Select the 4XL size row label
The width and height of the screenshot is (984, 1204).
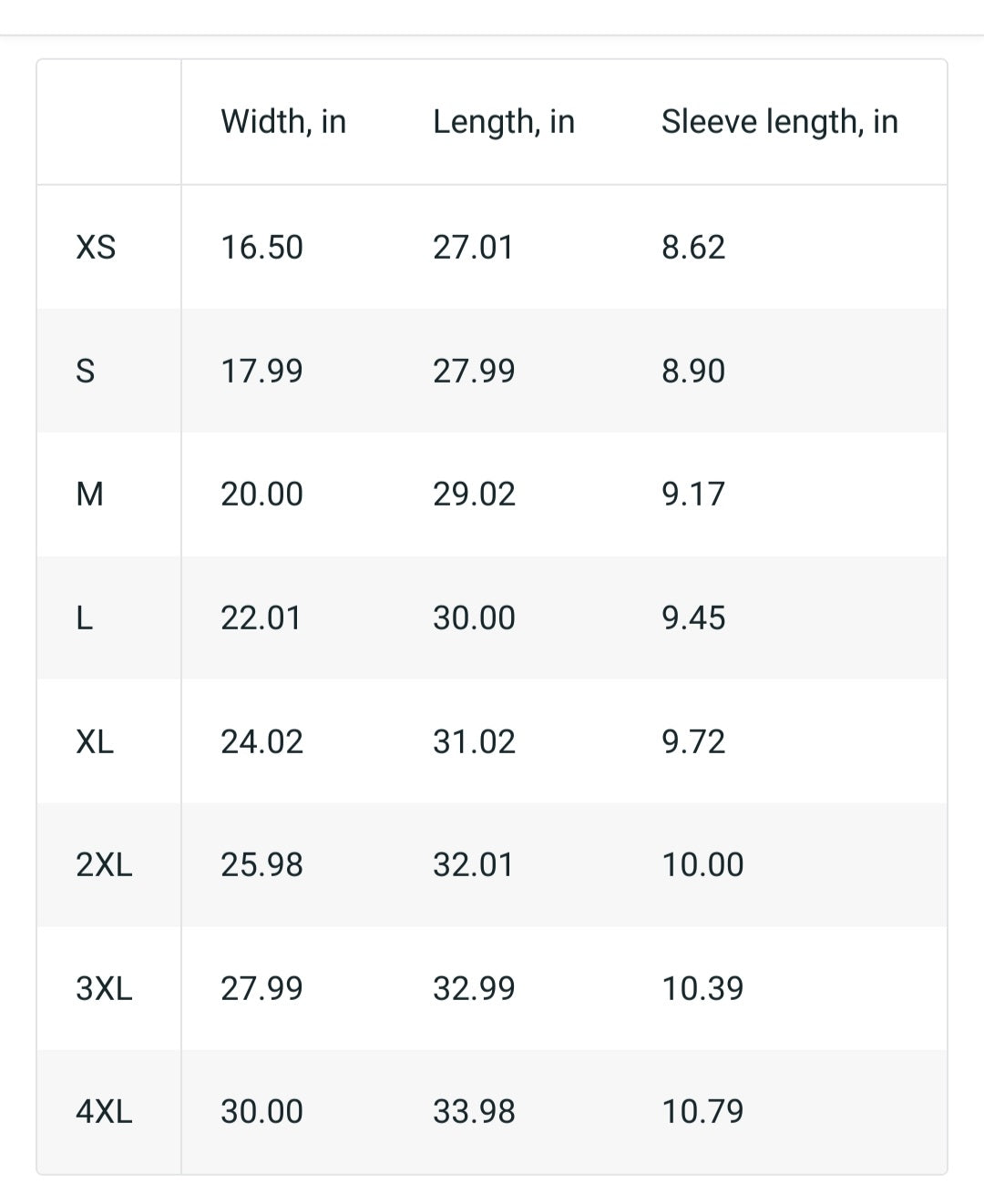coord(104,1111)
